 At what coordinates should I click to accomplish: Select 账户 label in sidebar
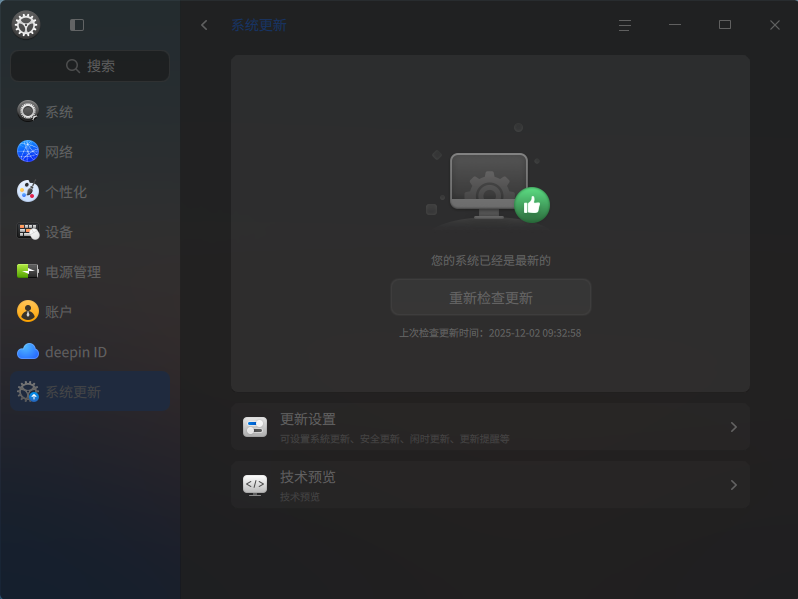click(58, 312)
